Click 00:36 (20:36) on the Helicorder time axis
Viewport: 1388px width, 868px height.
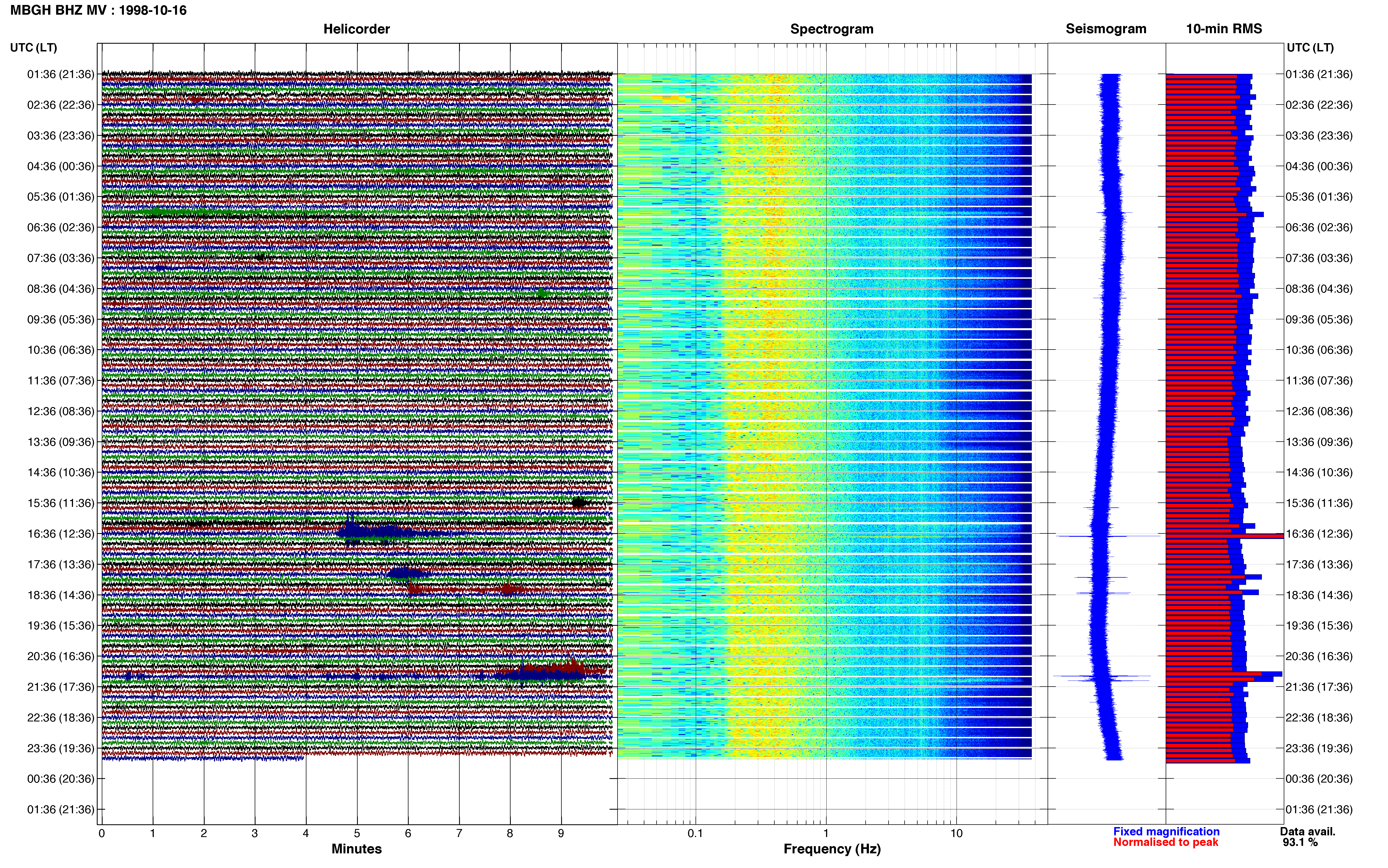pyautogui.click(x=61, y=779)
